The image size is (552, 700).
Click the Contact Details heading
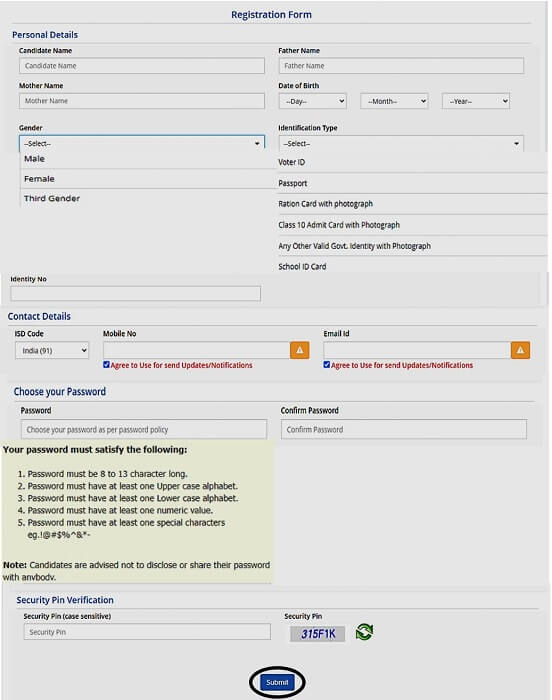point(39,316)
